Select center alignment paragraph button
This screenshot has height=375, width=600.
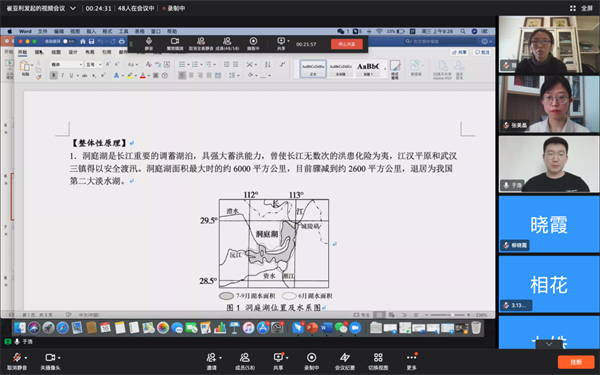coord(191,75)
